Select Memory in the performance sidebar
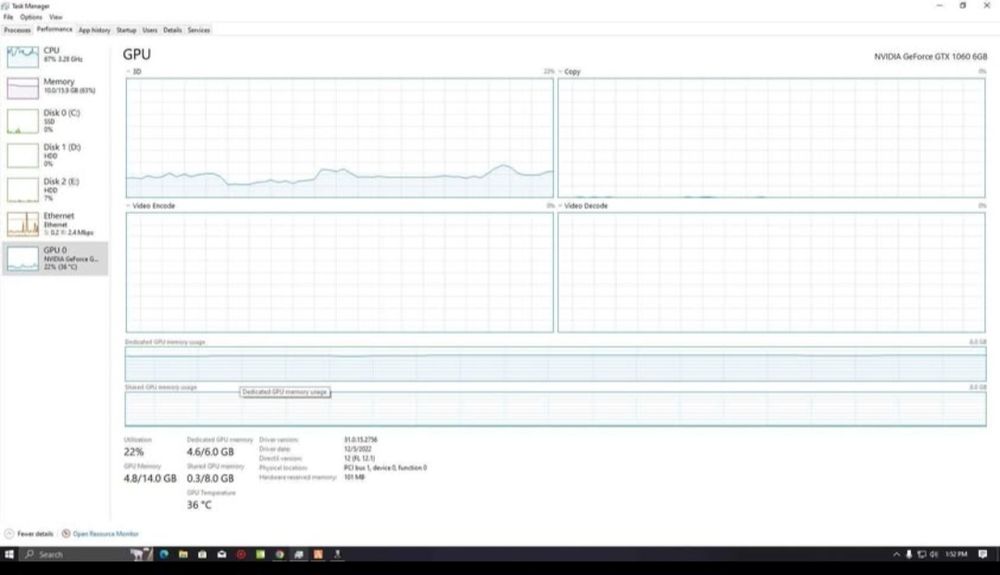 pyautogui.click(x=55, y=87)
